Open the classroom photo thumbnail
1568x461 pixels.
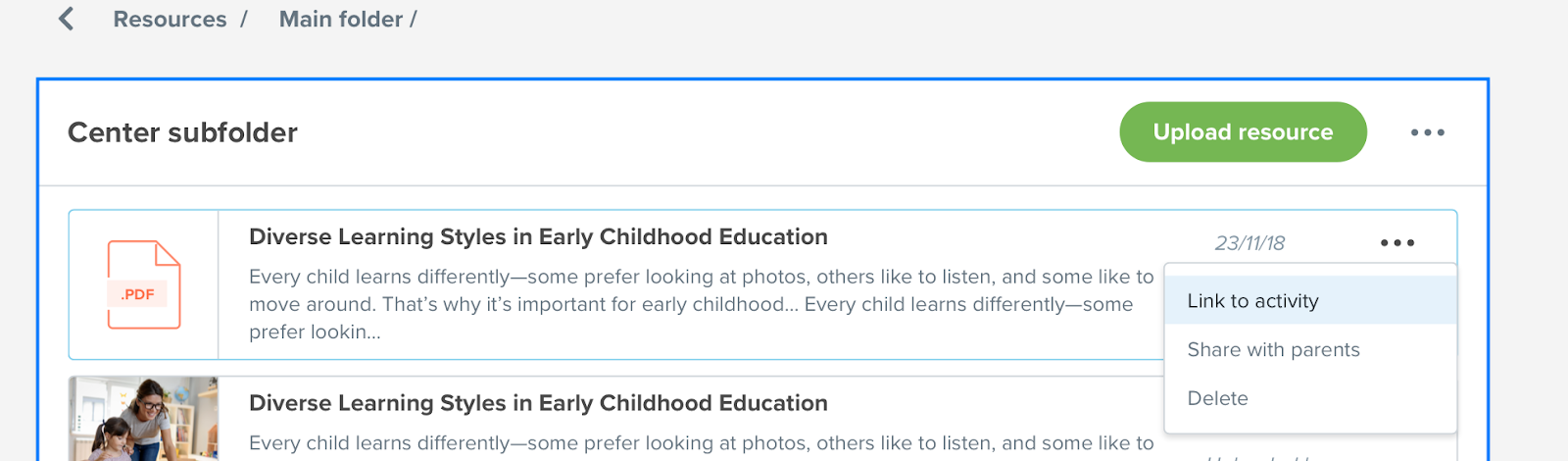point(143,419)
